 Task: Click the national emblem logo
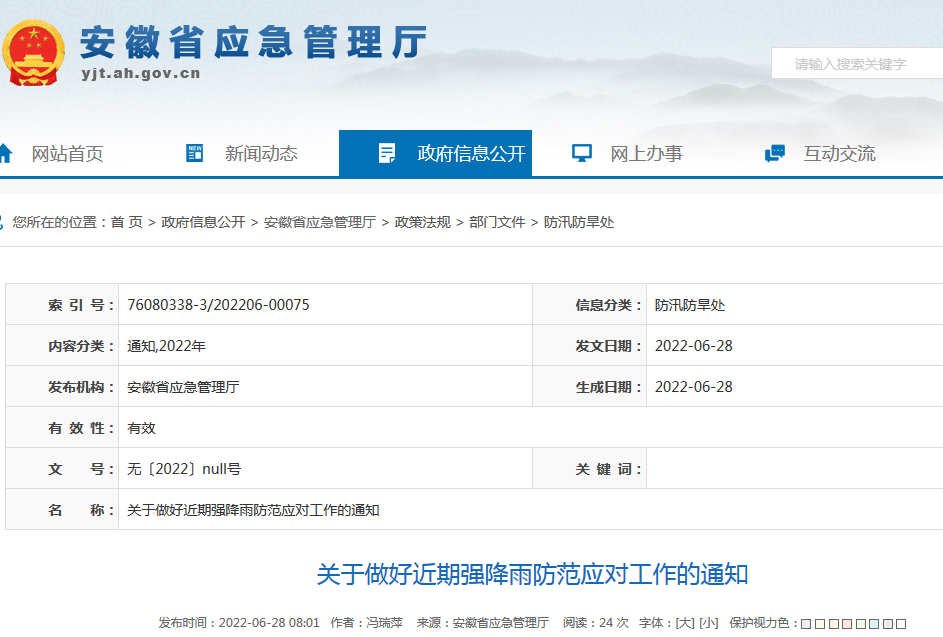point(34,53)
